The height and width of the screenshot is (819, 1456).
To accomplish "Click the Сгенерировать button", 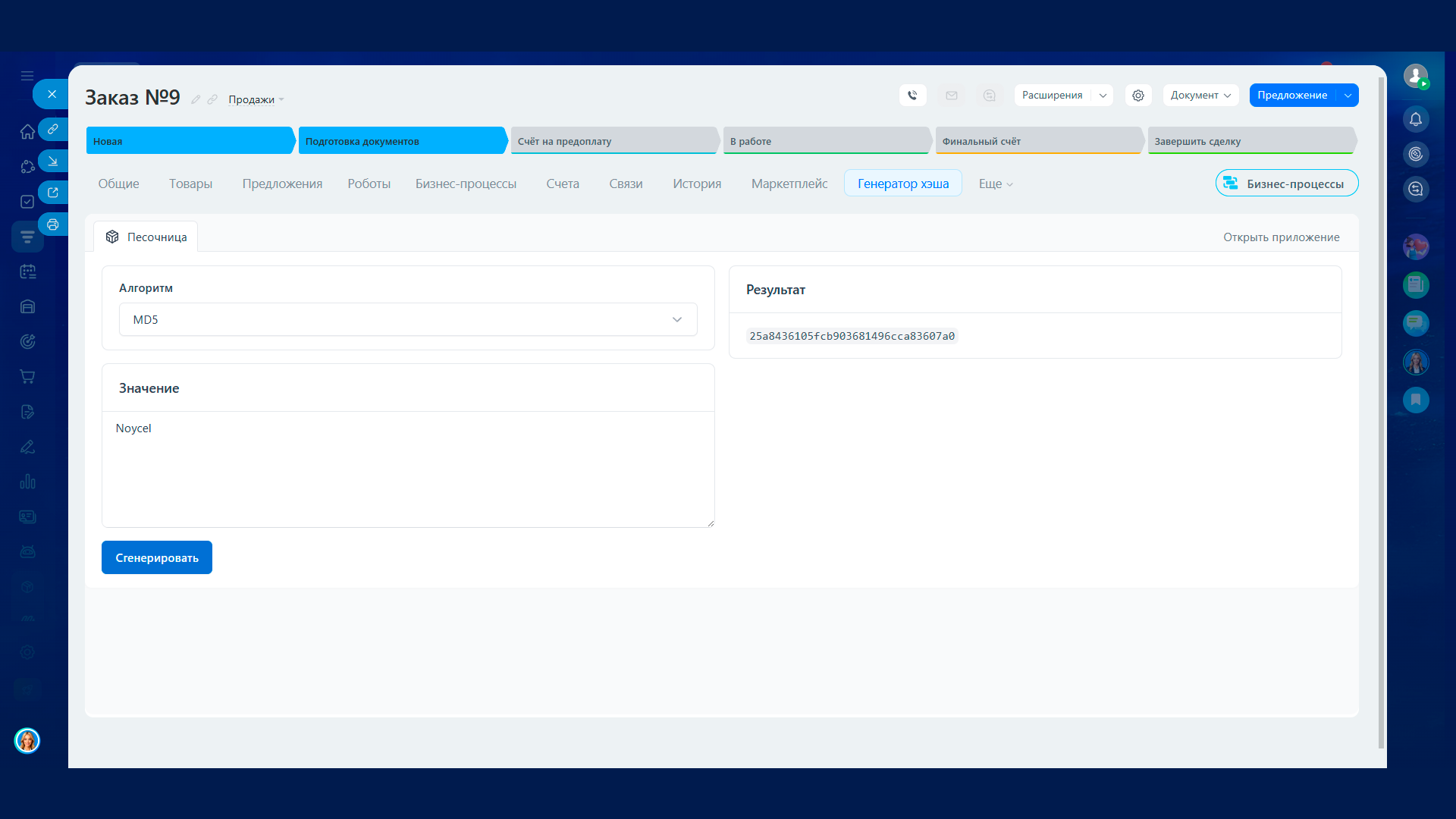I will [157, 557].
